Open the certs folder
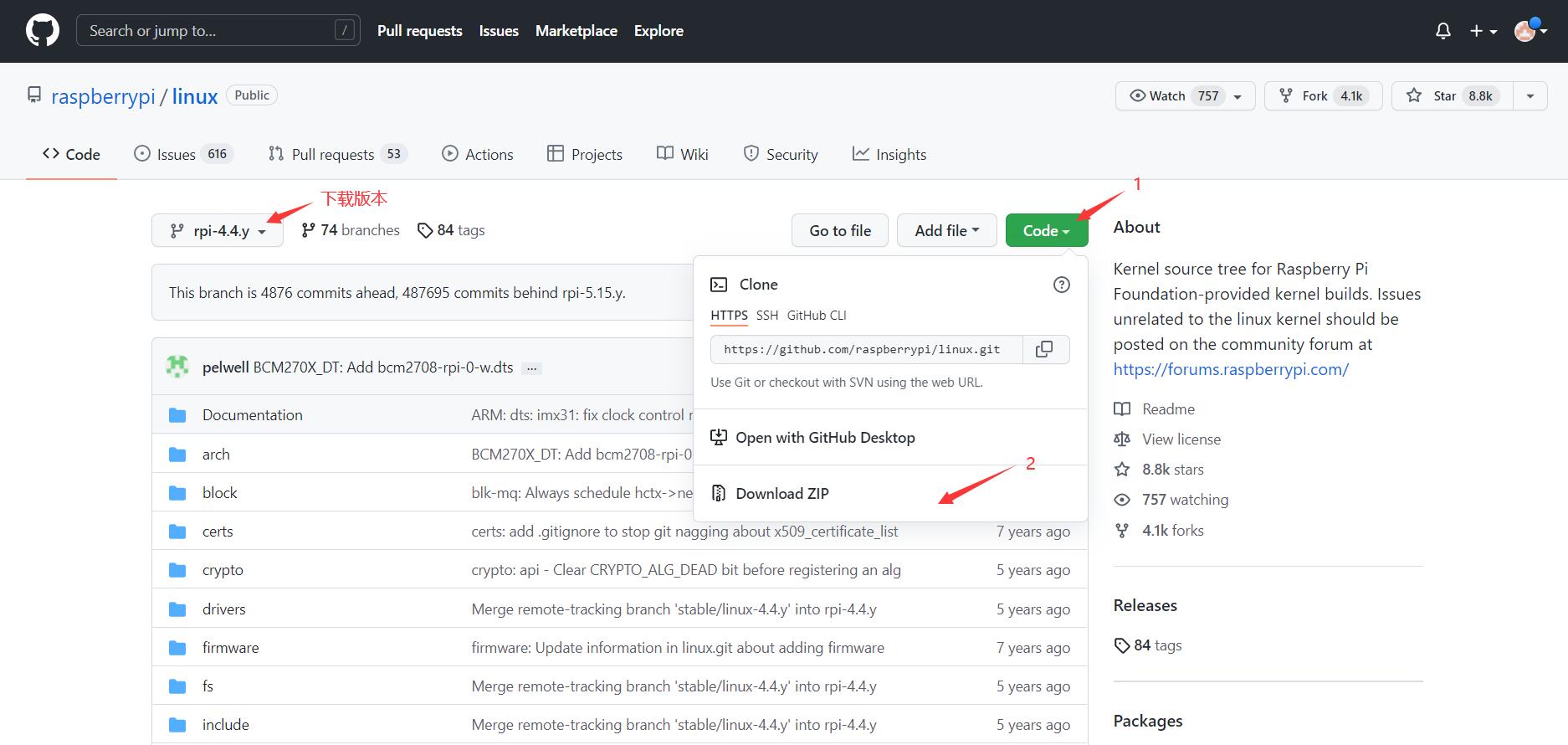 tap(218, 532)
